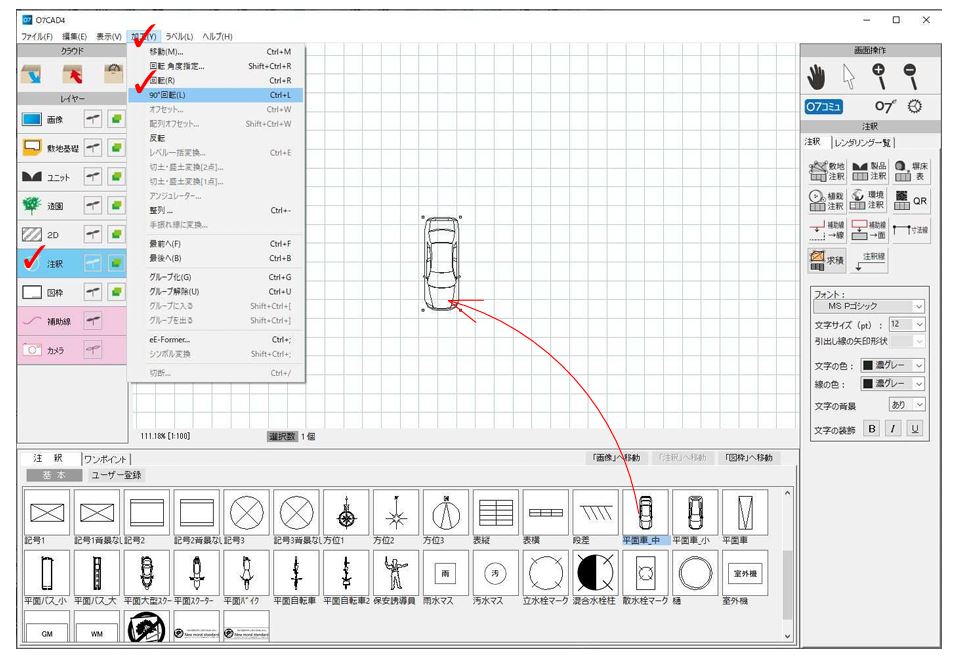Viewport: 967px width, 660px height.
Task: Choose the 方位1 compass symbol
Action: (x=346, y=513)
